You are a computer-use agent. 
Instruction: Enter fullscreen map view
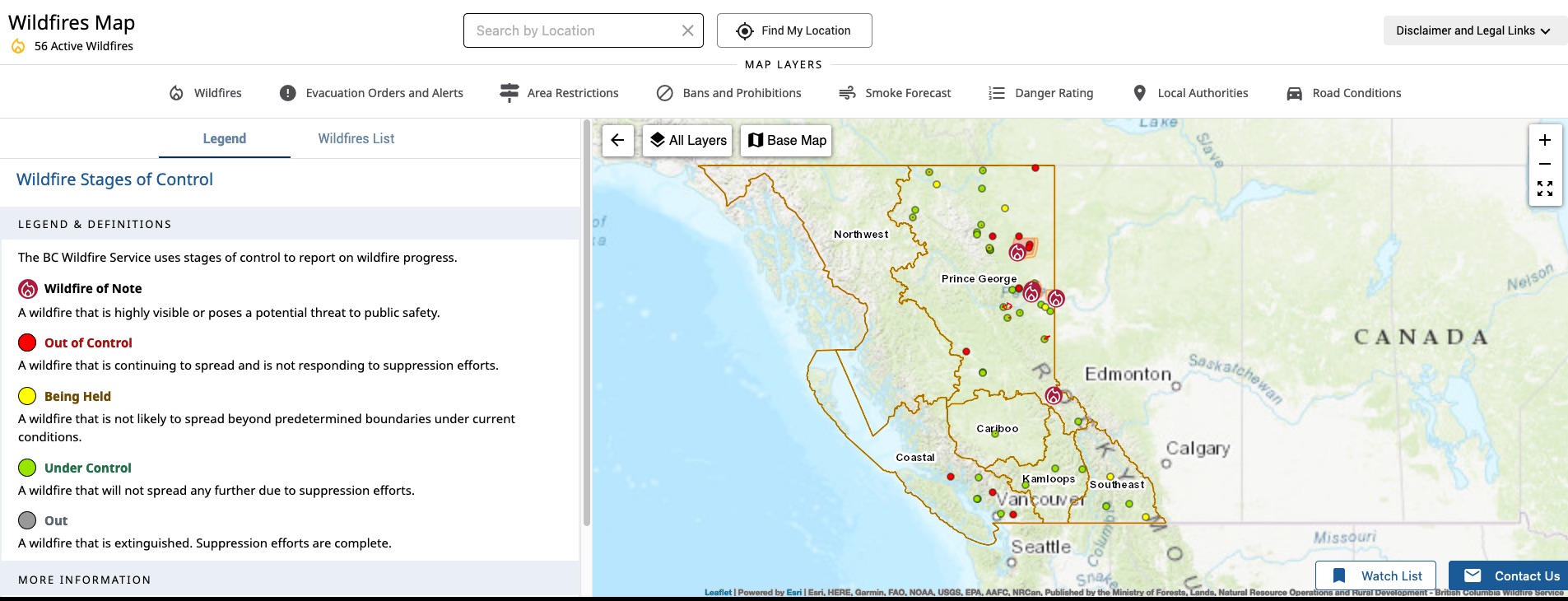coord(1545,189)
